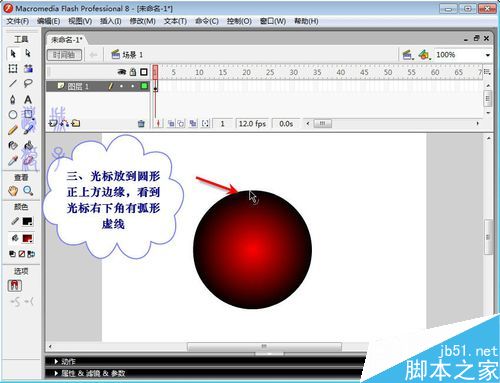
Task: Pick the Eraser tool
Action: [x=28, y=161]
